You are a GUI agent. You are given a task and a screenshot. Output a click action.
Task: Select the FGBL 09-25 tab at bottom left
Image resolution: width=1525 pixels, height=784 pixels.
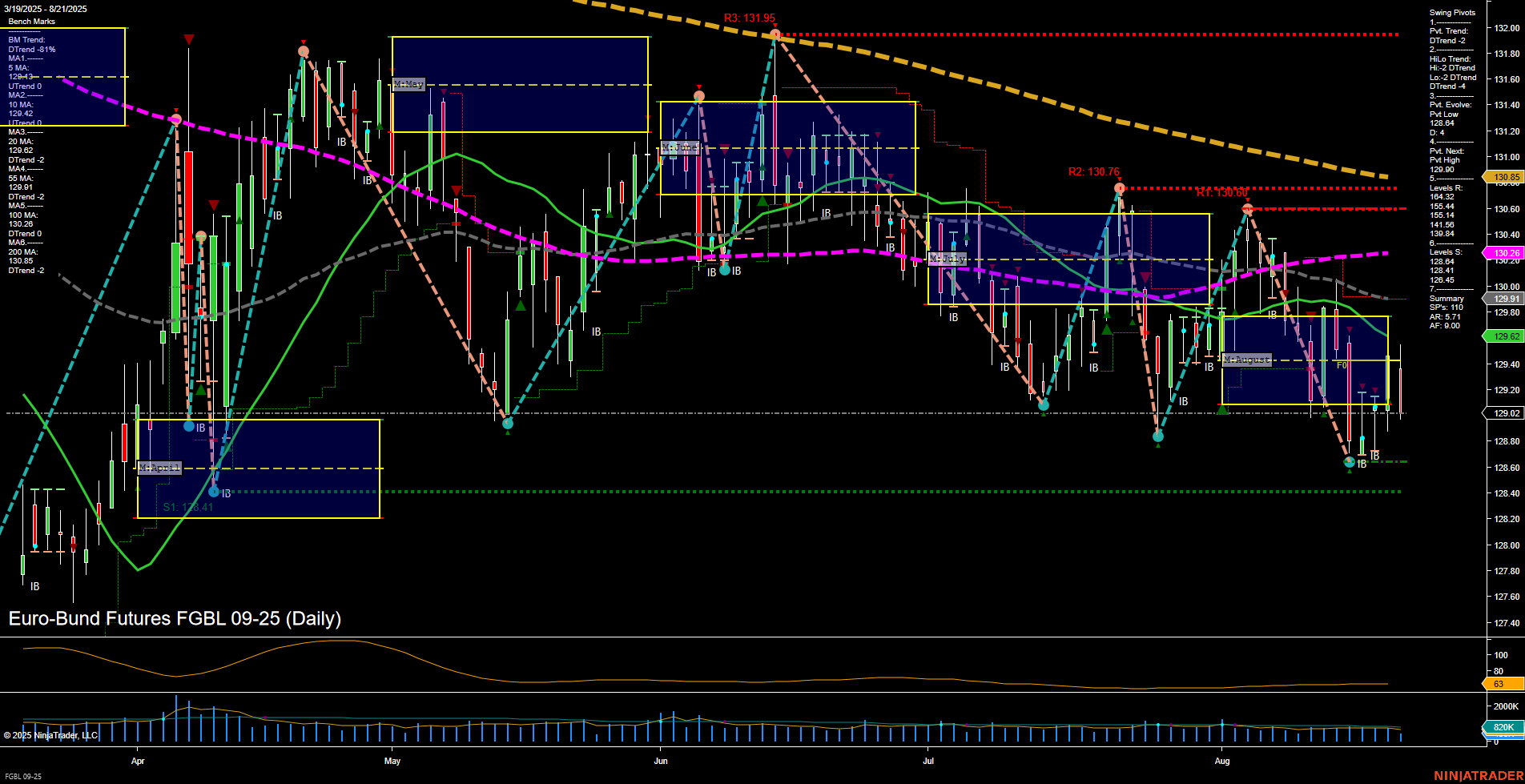pos(24,776)
